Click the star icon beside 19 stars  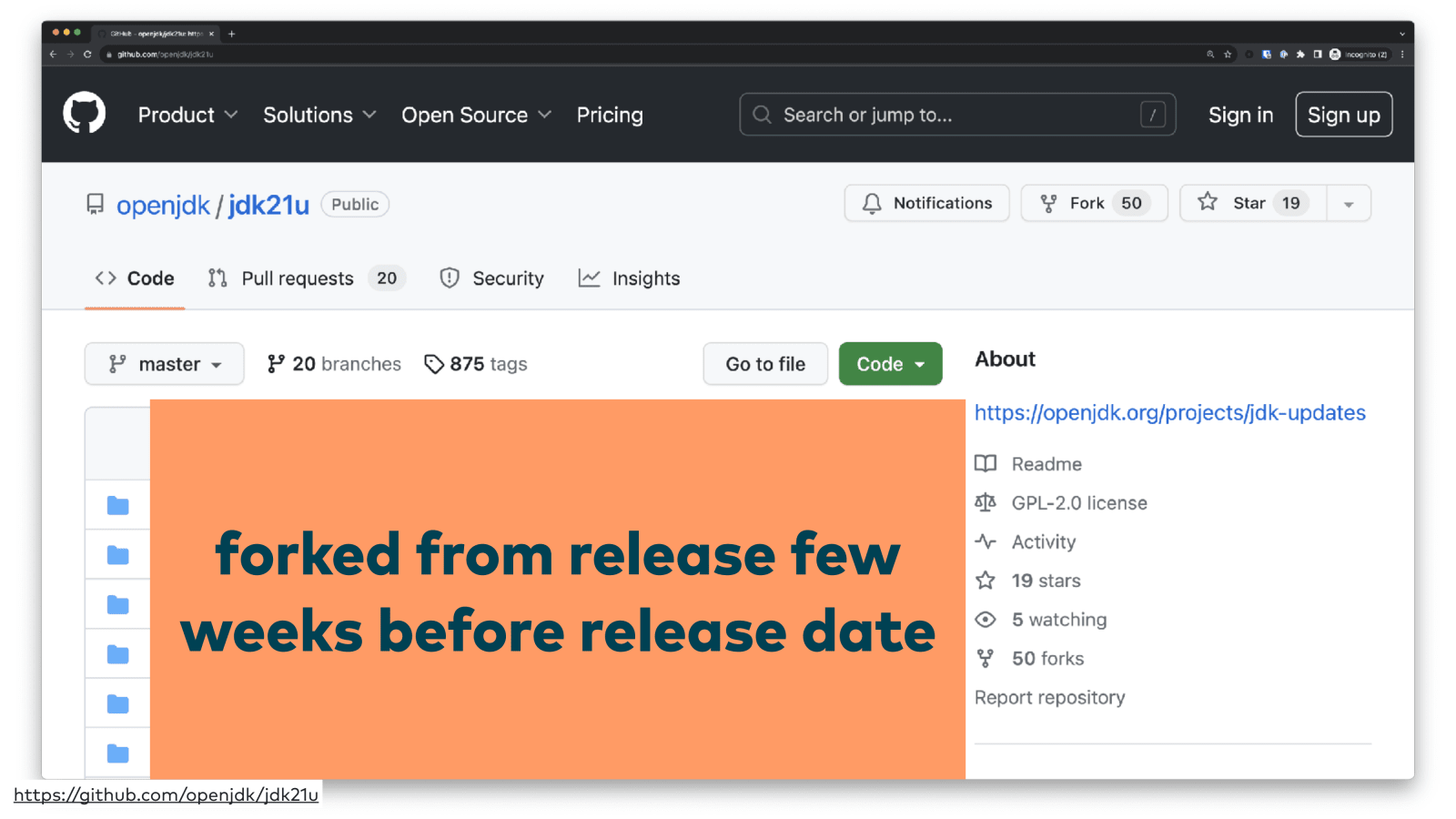986,581
